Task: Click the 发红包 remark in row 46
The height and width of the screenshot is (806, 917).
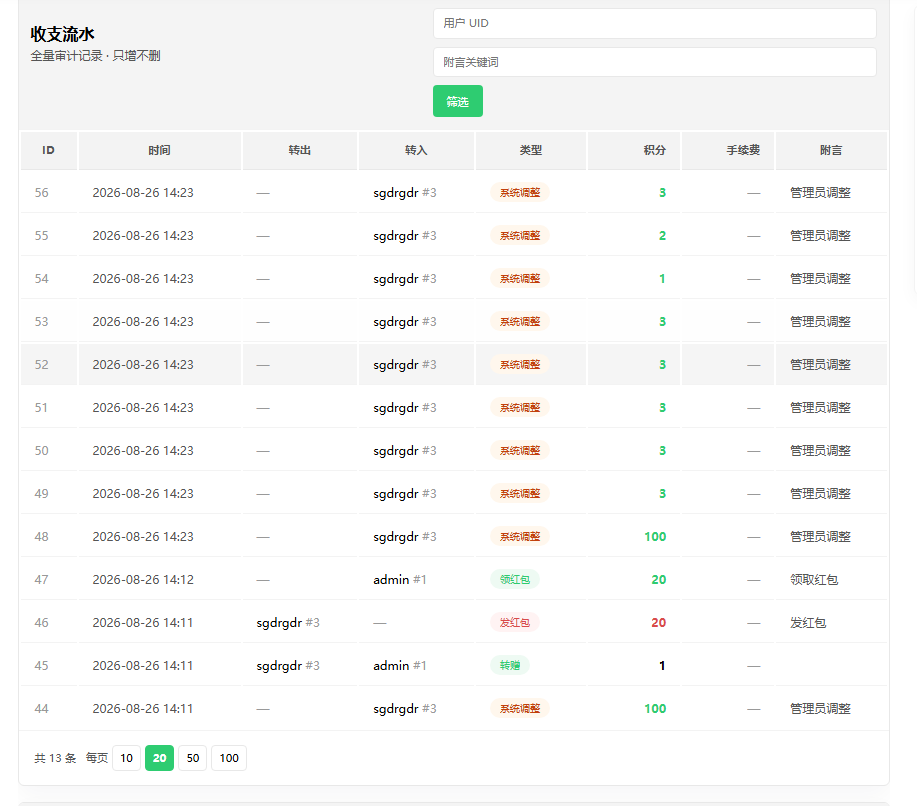Action: [808, 622]
